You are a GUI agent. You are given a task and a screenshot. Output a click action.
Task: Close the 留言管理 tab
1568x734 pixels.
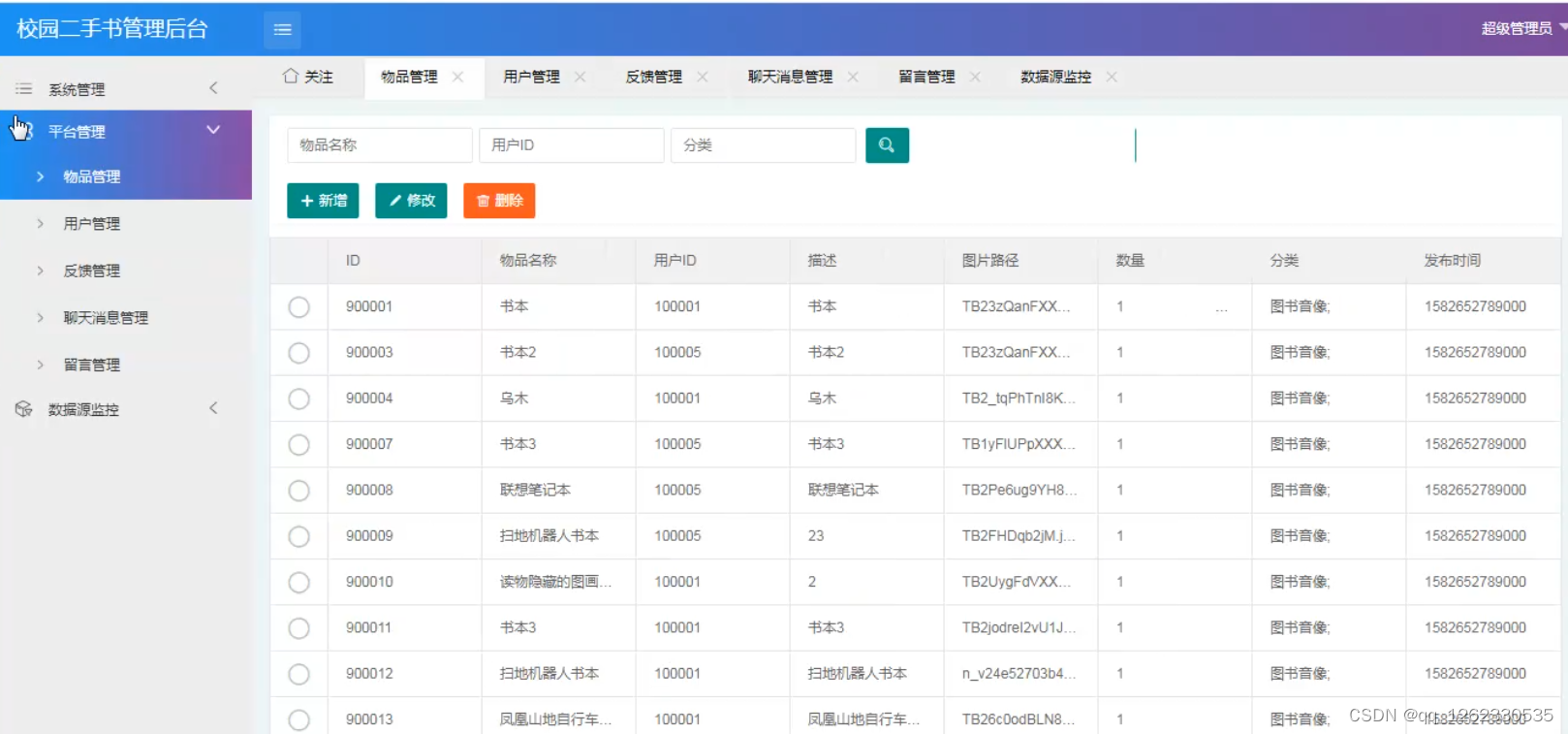point(975,77)
